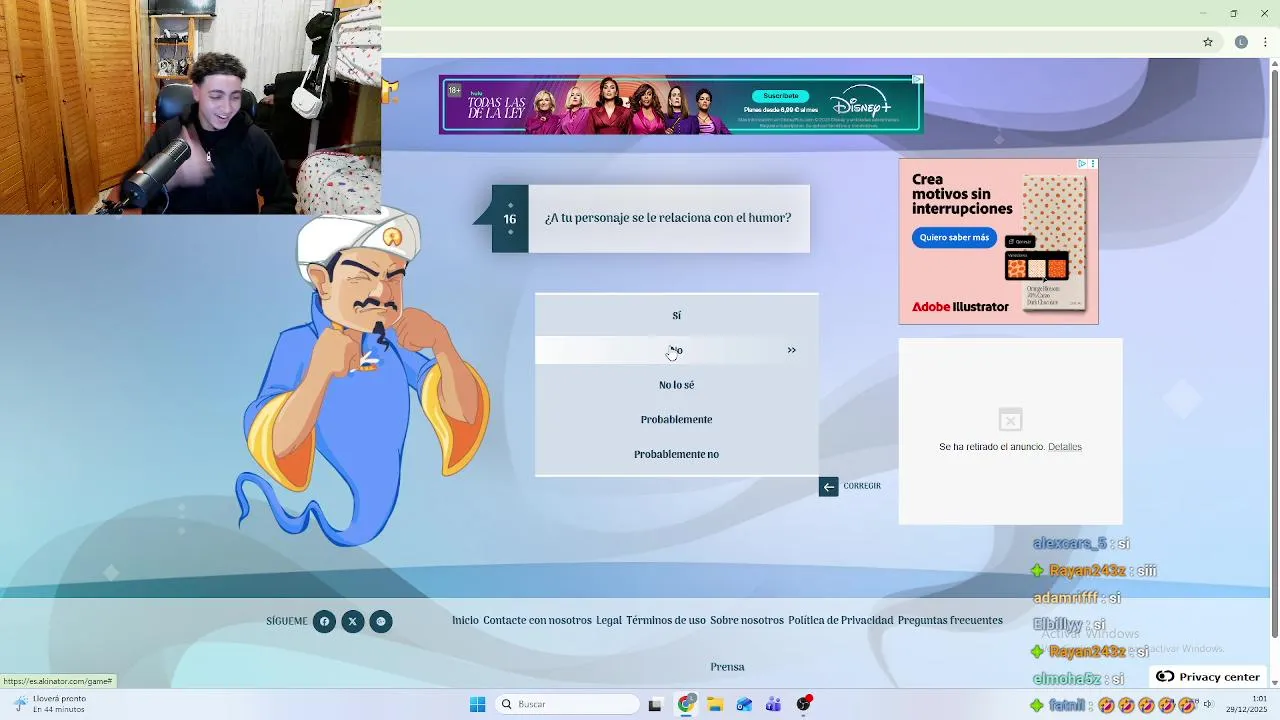Click the CORREGIR text link

[862, 486]
